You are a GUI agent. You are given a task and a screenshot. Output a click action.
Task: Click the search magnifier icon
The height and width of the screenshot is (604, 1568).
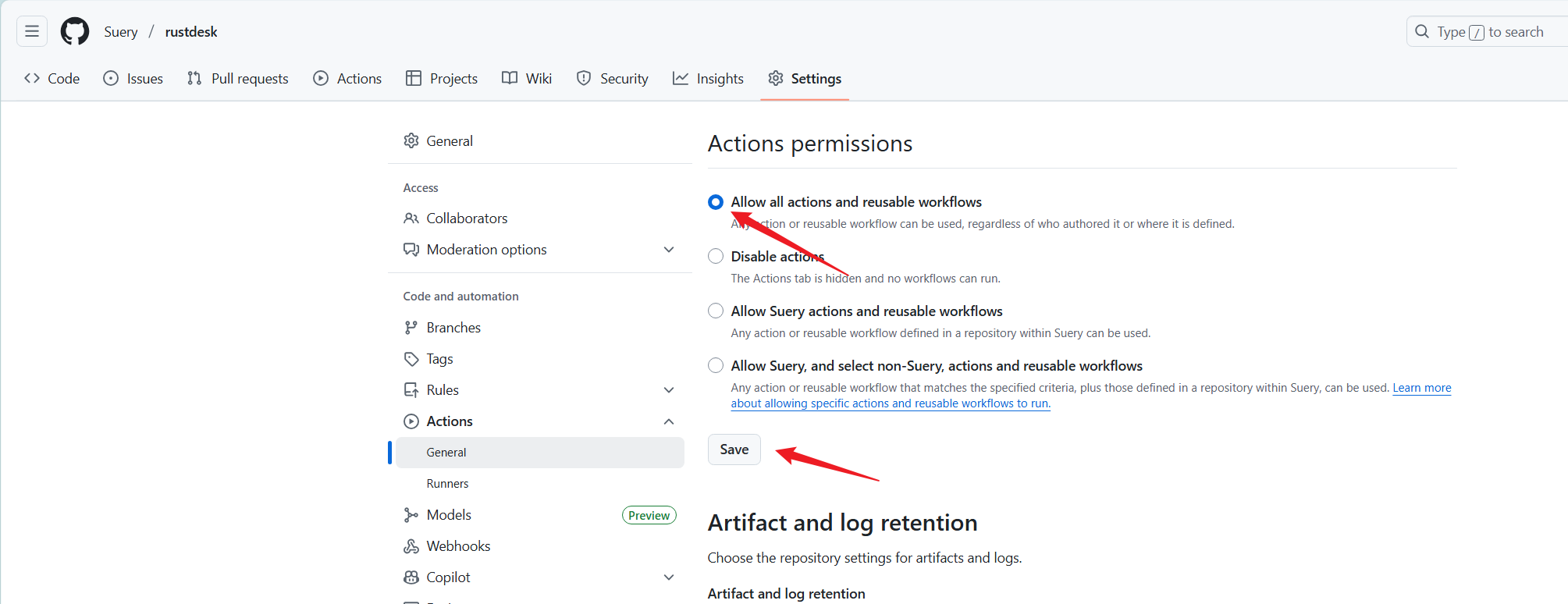pyautogui.click(x=1422, y=31)
